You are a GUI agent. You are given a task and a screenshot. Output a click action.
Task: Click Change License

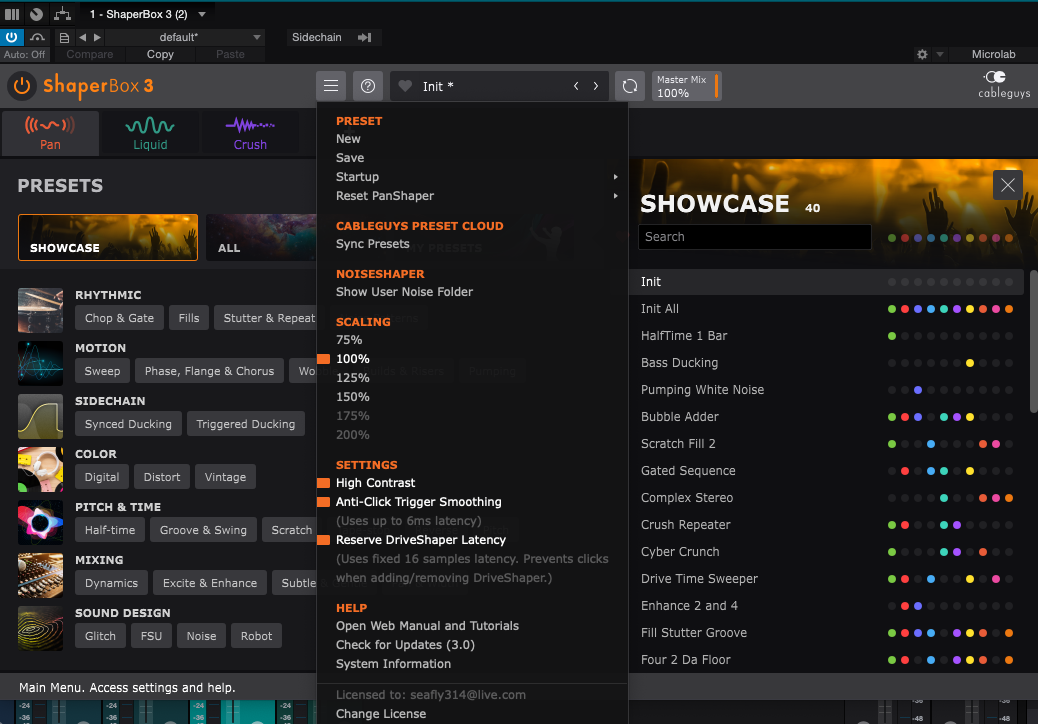point(381,714)
